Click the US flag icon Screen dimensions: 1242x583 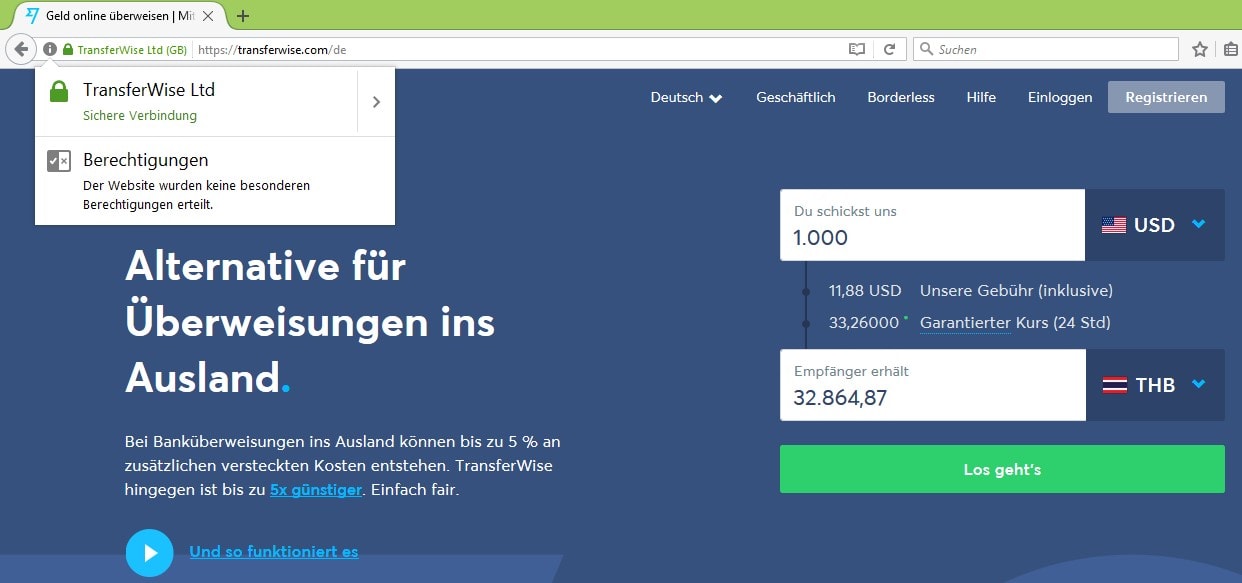1114,225
